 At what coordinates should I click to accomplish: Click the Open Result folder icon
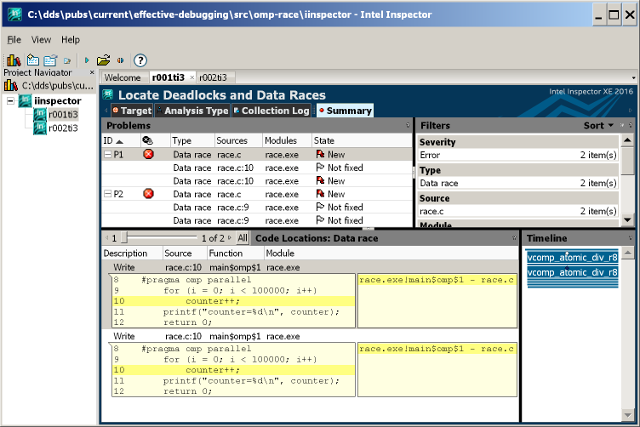click(x=103, y=60)
